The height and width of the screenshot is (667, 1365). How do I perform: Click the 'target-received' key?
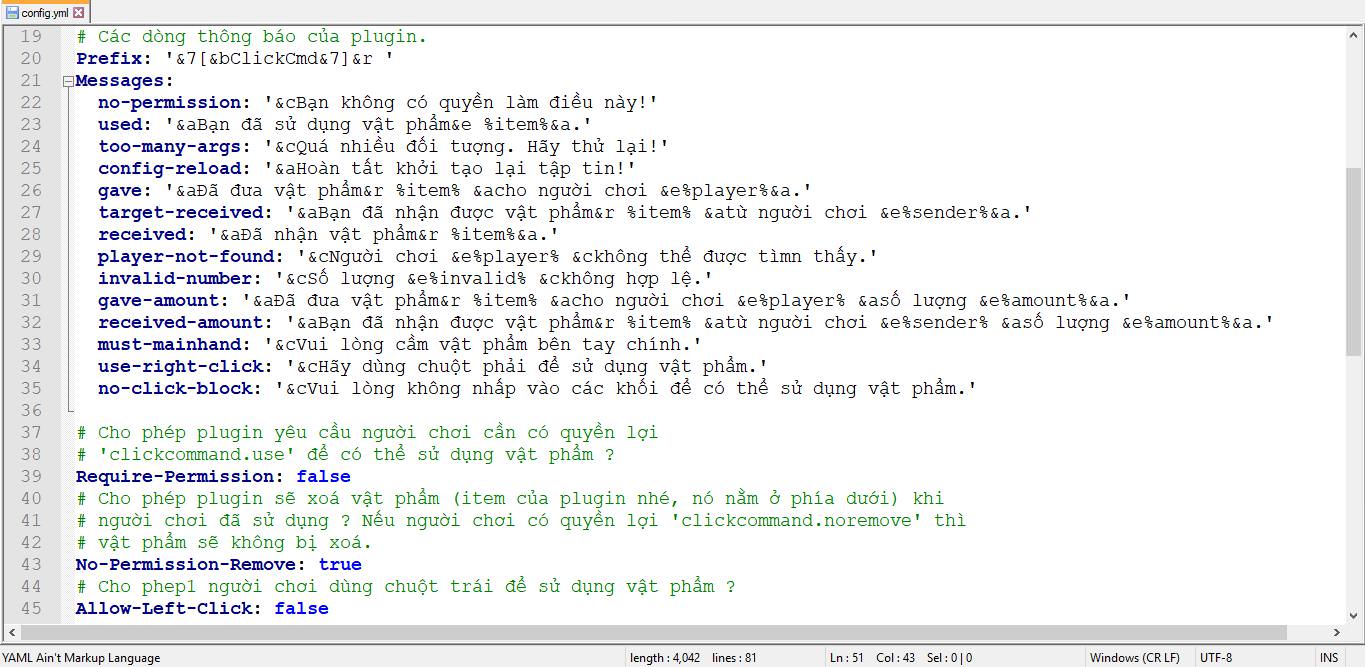(180, 213)
